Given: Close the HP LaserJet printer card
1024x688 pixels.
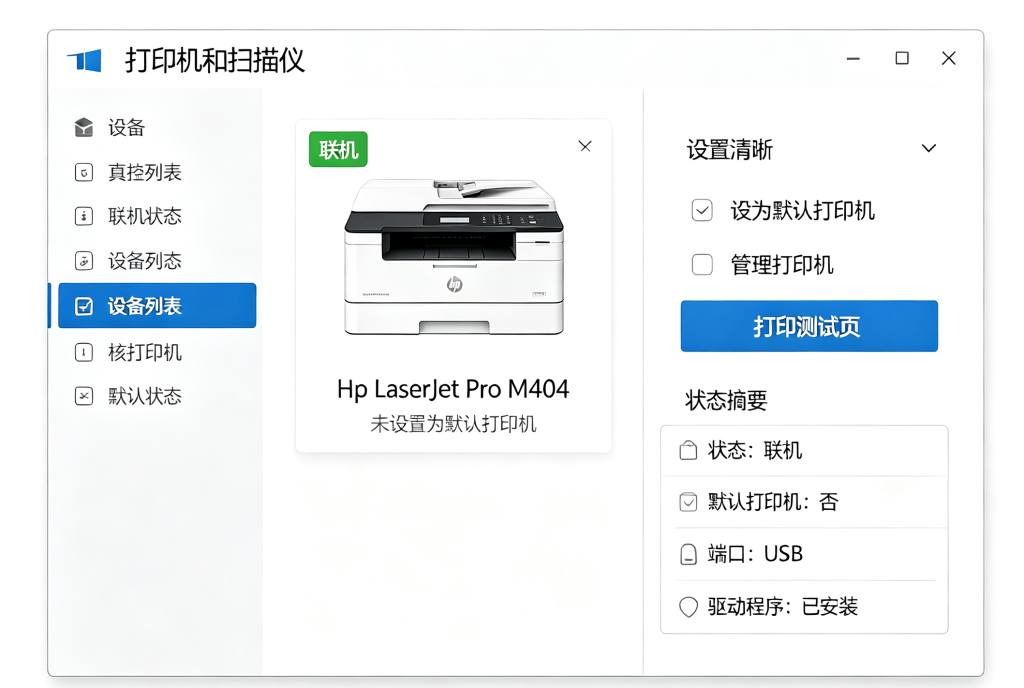Looking at the screenshot, I should pyautogui.click(x=585, y=146).
